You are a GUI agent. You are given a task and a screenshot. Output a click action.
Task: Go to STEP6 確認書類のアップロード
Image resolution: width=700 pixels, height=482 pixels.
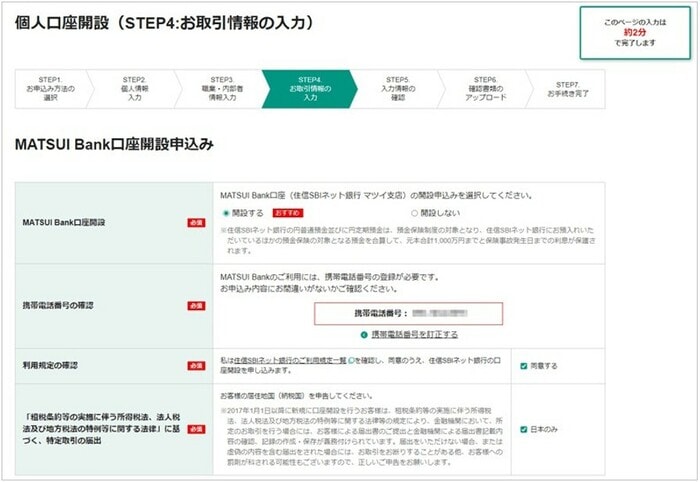coord(486,89)
